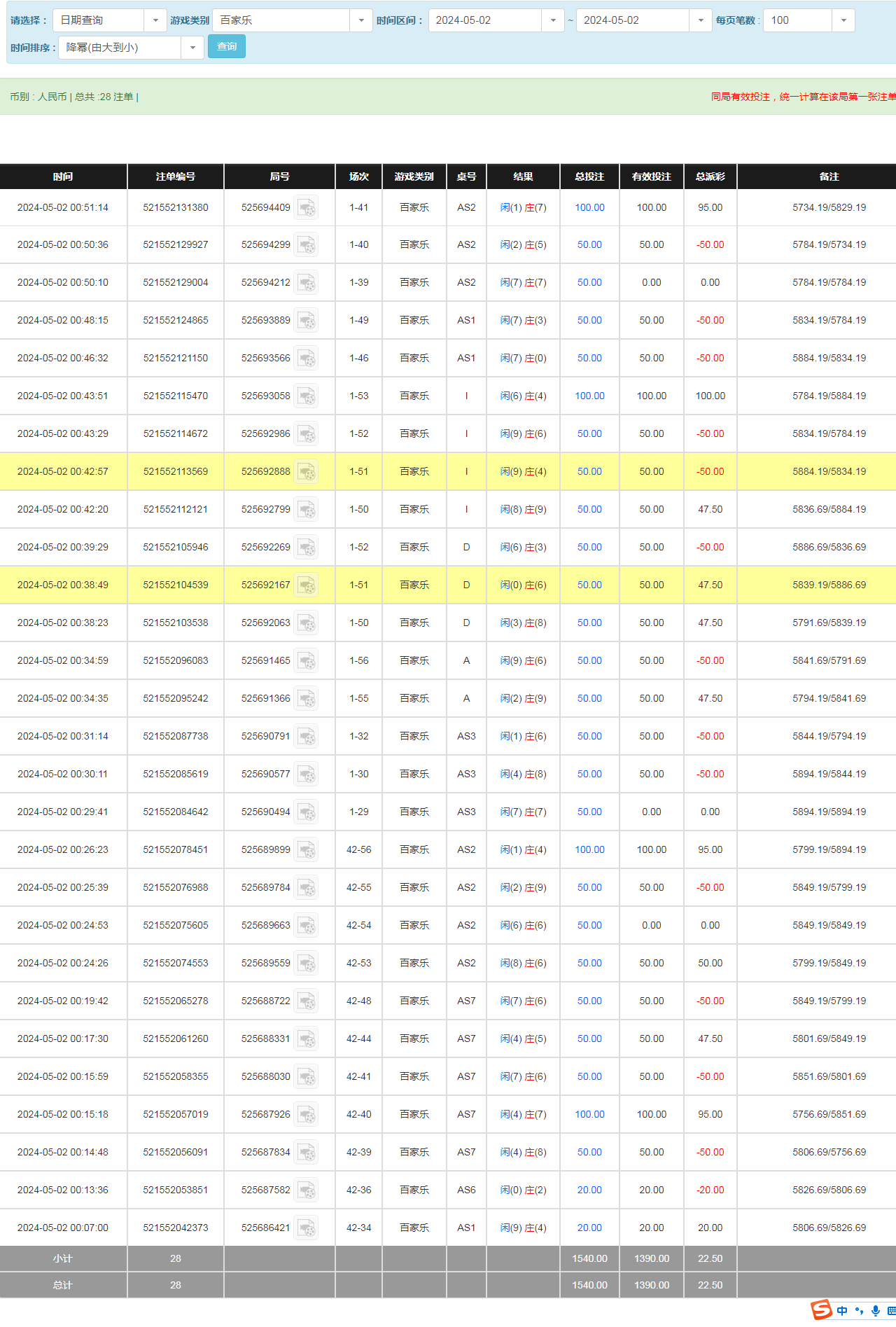Screen dimensions: 896x1327
Task: Click total payout 22.50 in 总计 row
Action: (710, 1286)
